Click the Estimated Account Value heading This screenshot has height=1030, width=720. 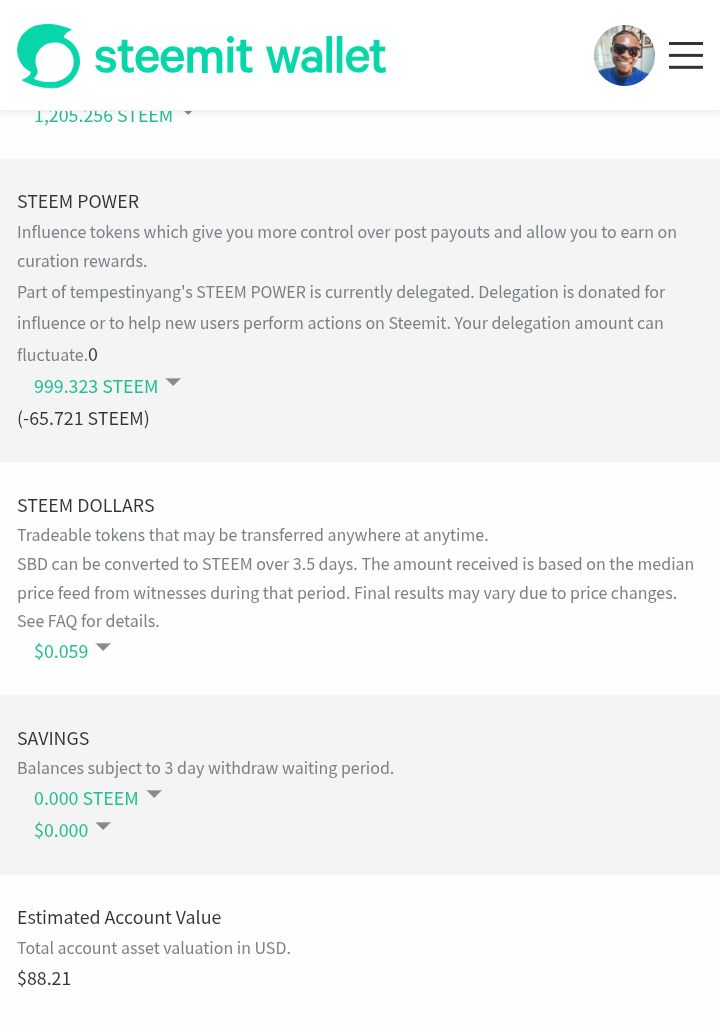pyautogui.click(x=119, y=917)
